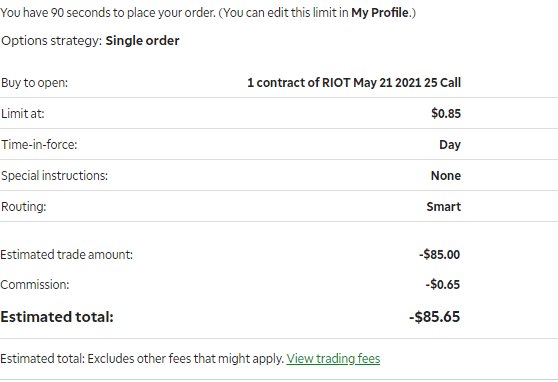This screenshot has height=382, width=558.
Task: Select the None special instructions value
Action: pos(446,176)
